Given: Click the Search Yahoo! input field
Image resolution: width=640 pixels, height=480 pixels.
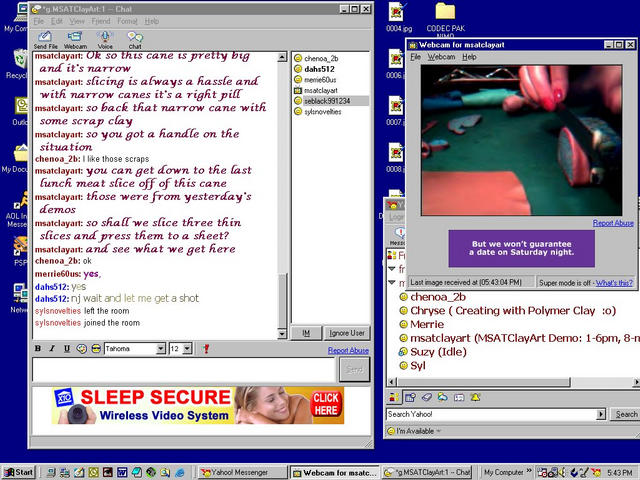Looking at the screenshot, I should coord(491,414).
